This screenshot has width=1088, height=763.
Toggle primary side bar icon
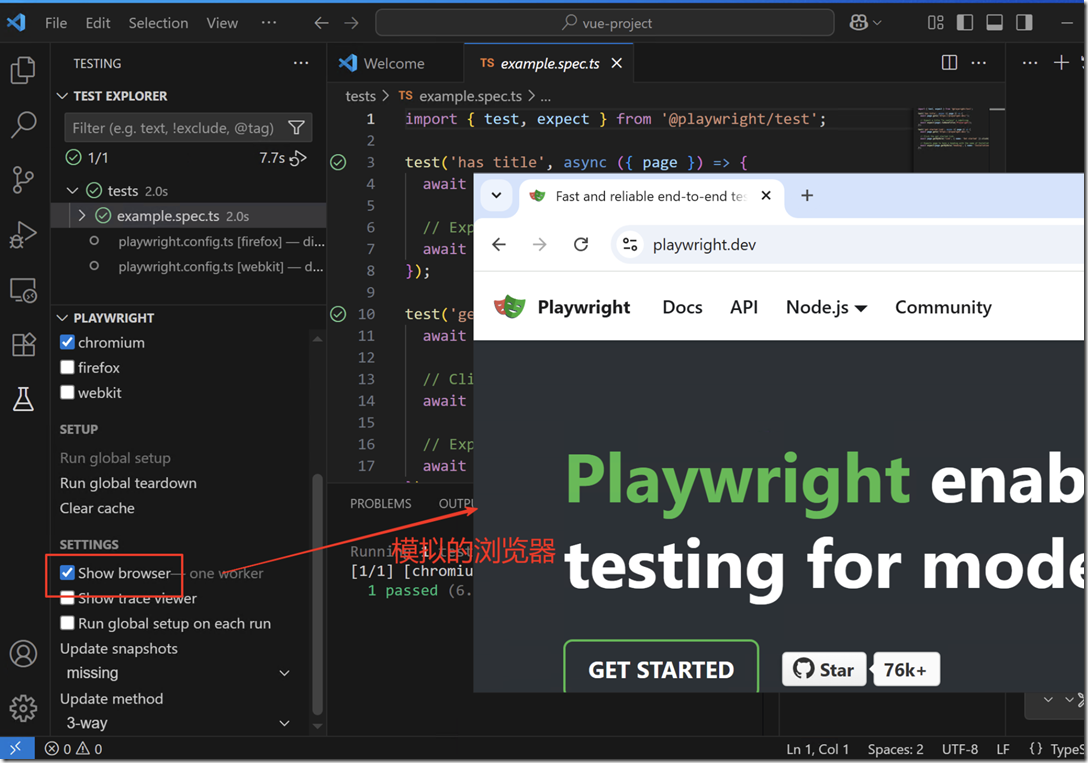[x=964, y=23]
